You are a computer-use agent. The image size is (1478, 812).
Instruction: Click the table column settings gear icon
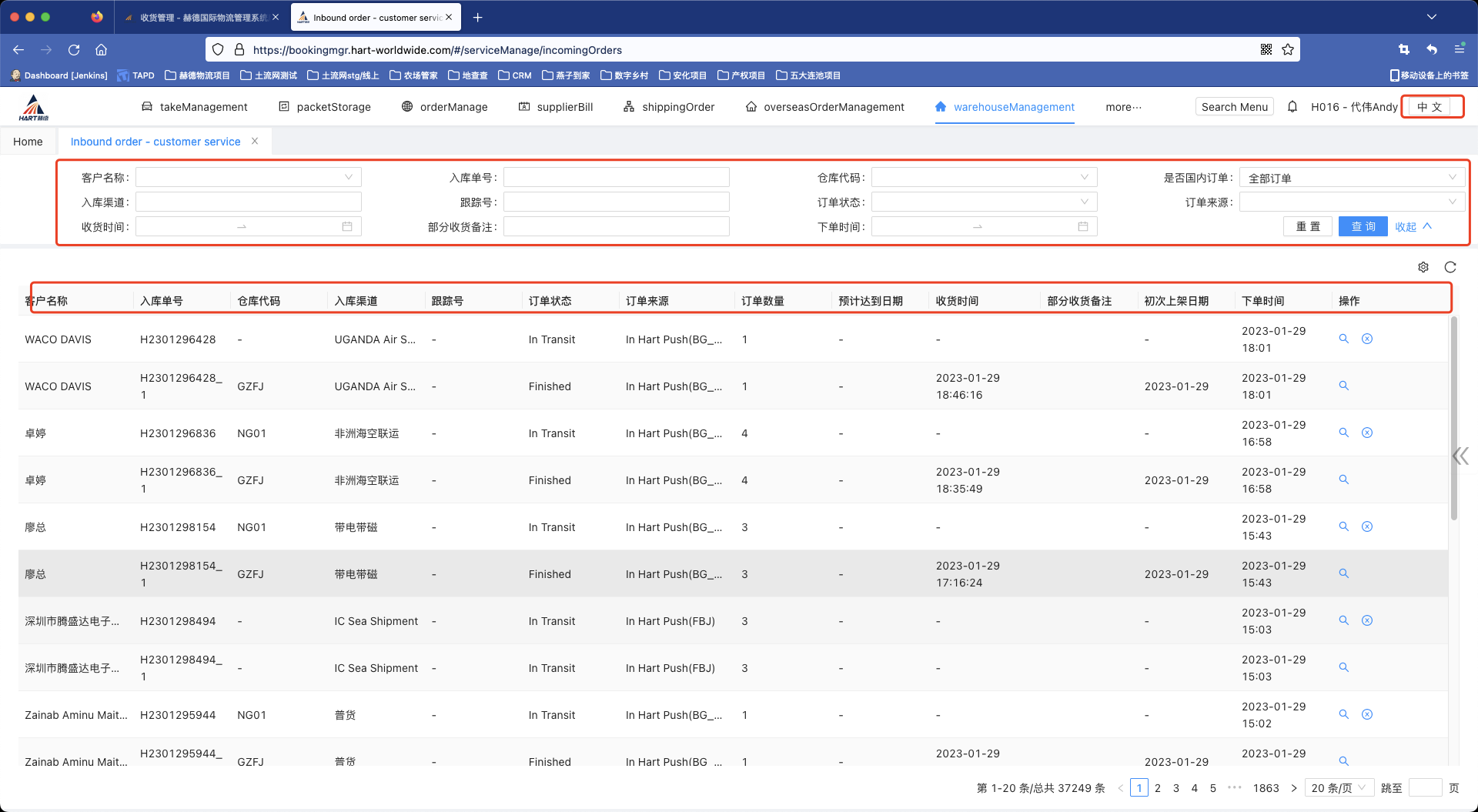tap(1423, 267)
